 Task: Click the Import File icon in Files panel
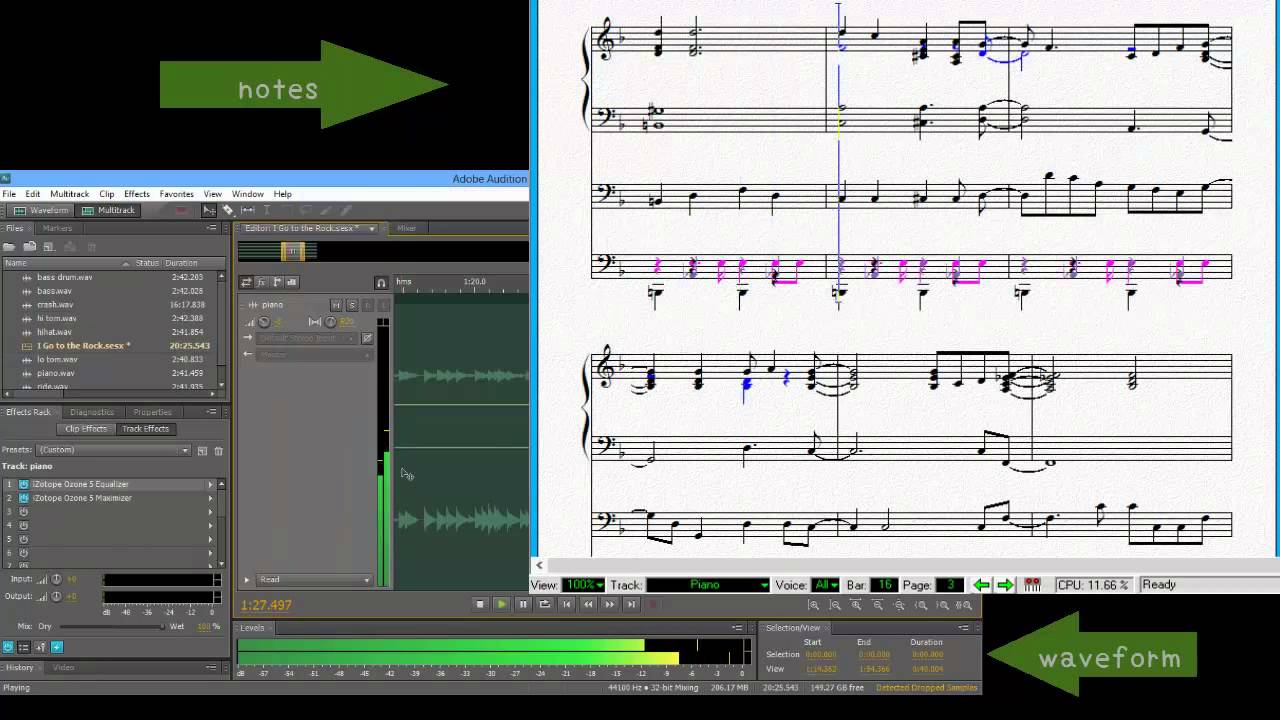click(x=30, y=247)
